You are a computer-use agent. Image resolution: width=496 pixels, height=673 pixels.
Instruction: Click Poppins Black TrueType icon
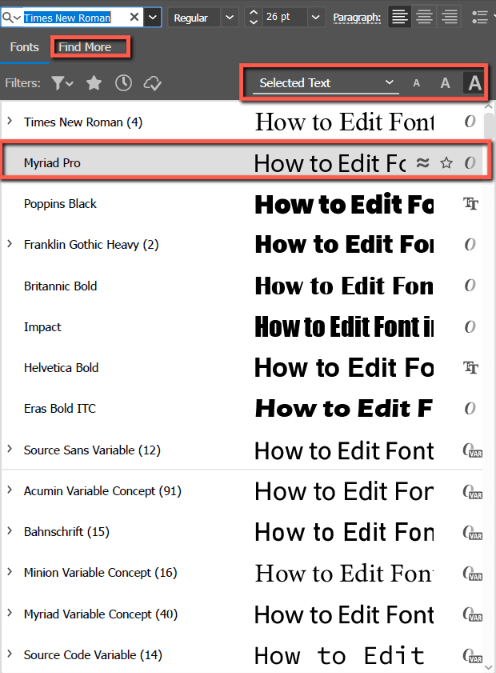471,203
